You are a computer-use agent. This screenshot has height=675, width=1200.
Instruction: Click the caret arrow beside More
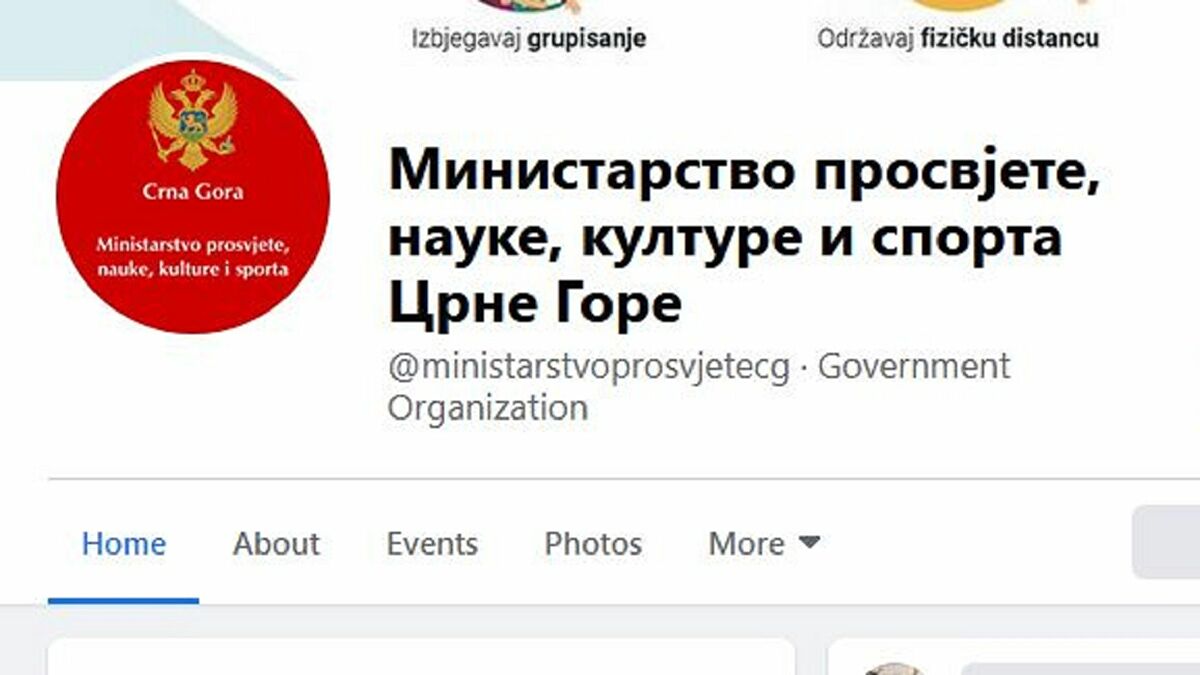tap(809, 542)
